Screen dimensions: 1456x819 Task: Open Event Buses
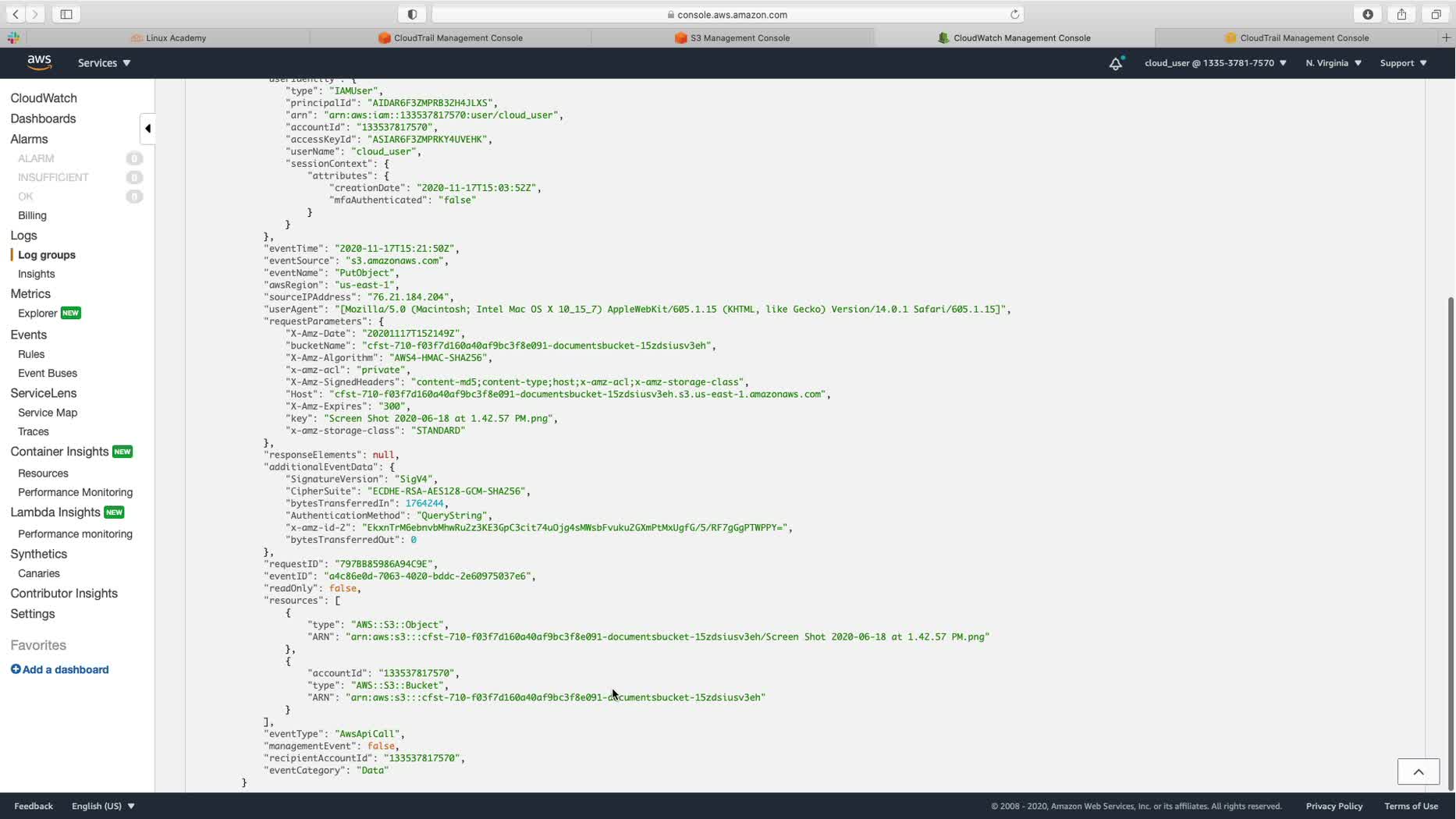pos(48,373)
